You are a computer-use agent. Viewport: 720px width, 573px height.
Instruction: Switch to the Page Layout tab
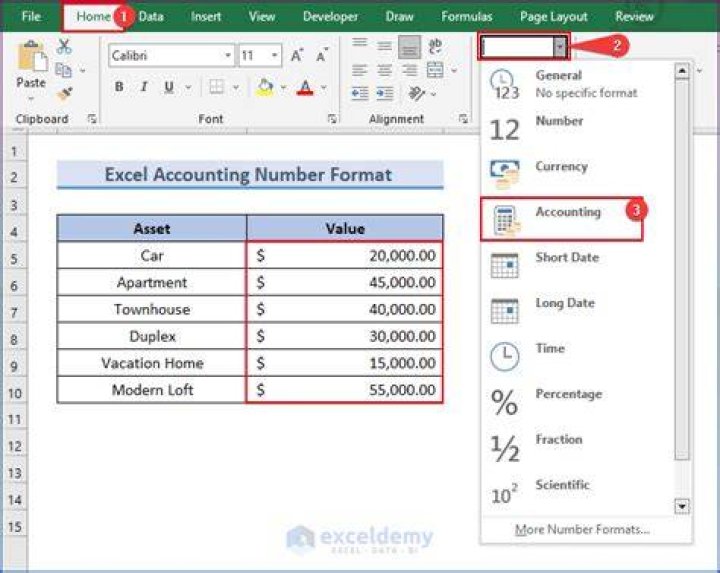click(x=553, y=17)
